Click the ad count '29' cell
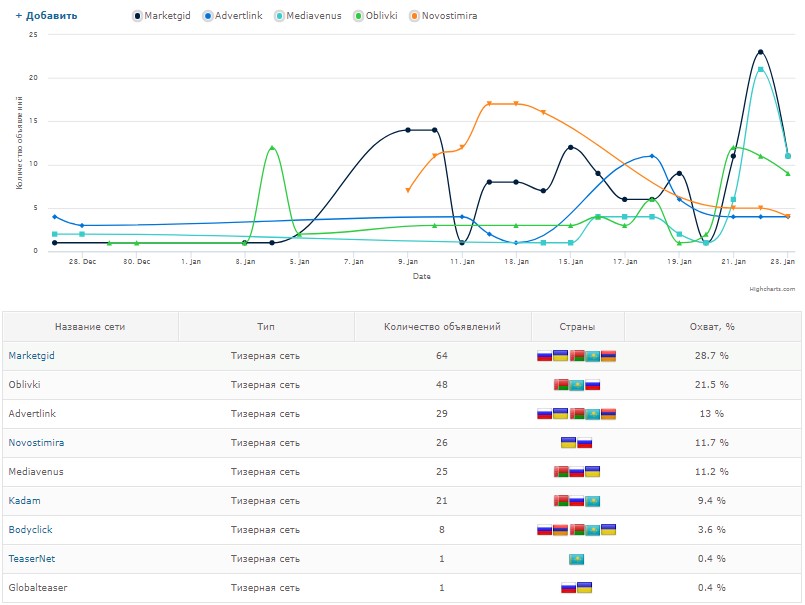This screenshot has height=605, width=805. pyautogui.click(x=442, y=413)
